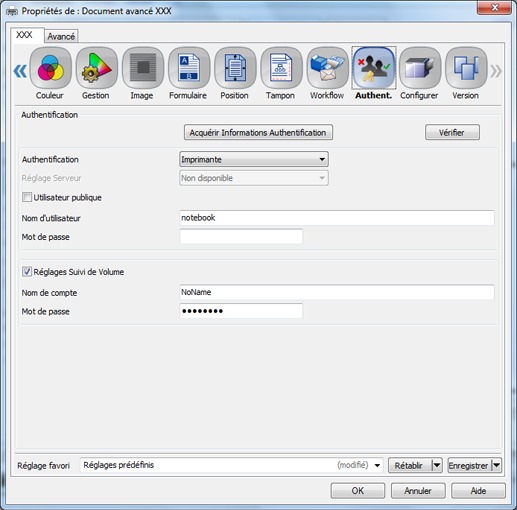Close the Propriétés dialog window
The width and height of the screenshot is (517, 510).
coord(495,8)
